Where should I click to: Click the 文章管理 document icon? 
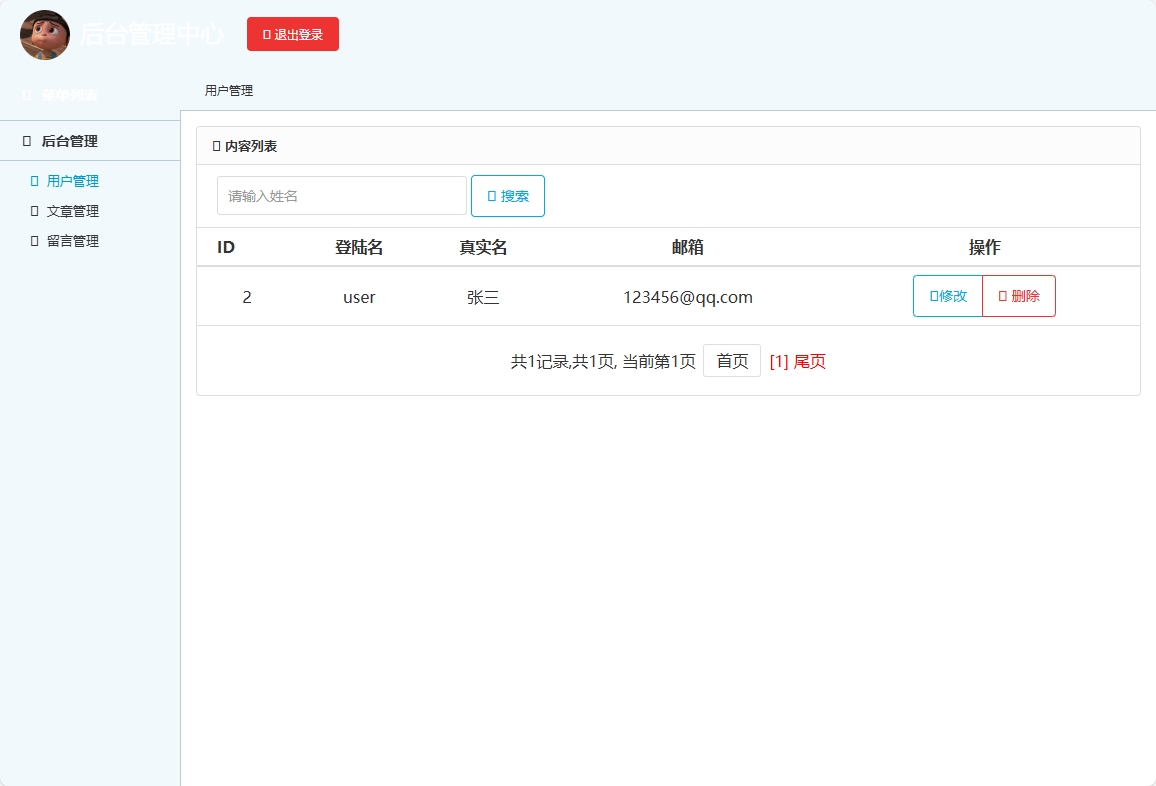[x=34, y=211]
